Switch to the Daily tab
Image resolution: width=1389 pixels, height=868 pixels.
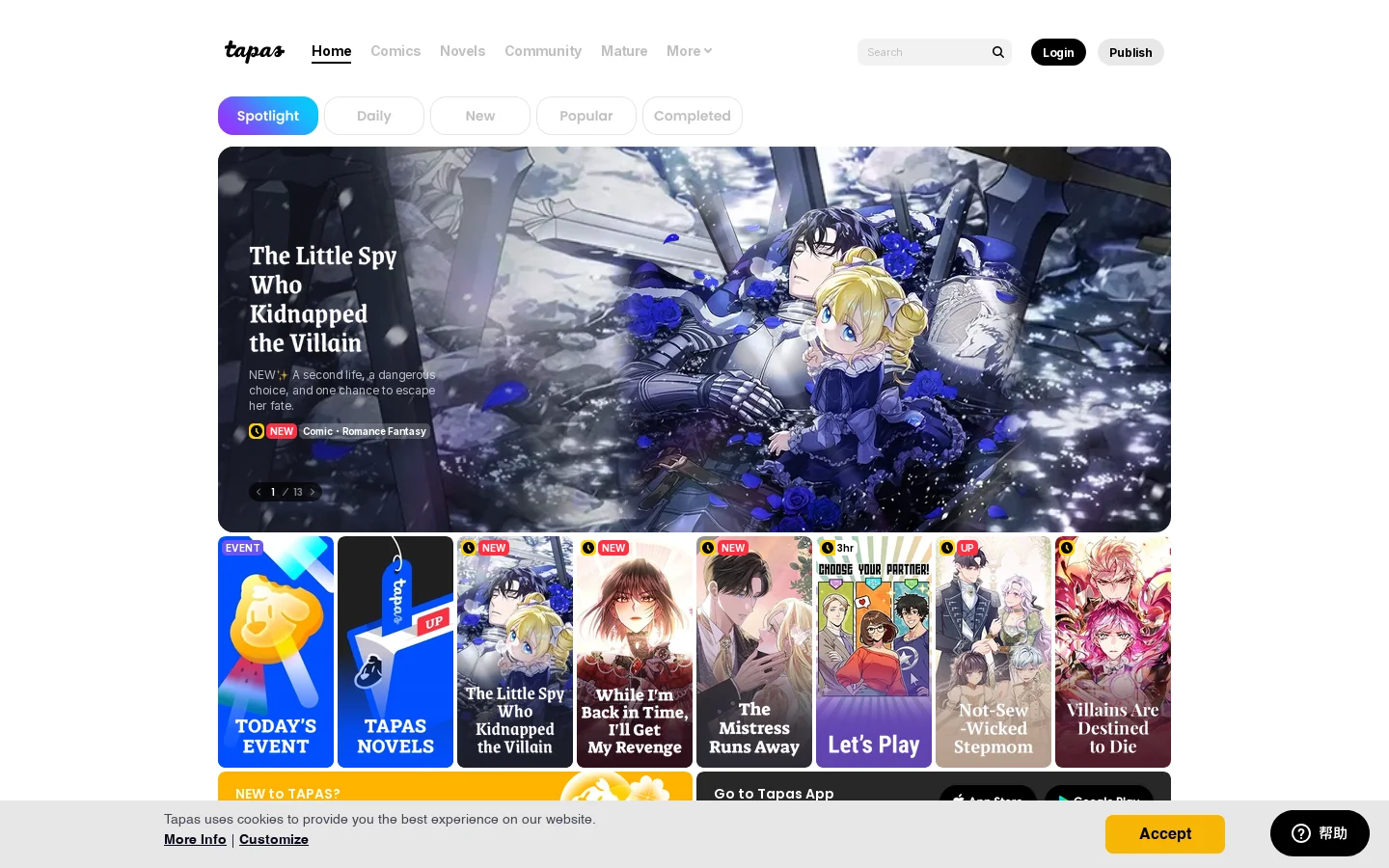point(374,116)
